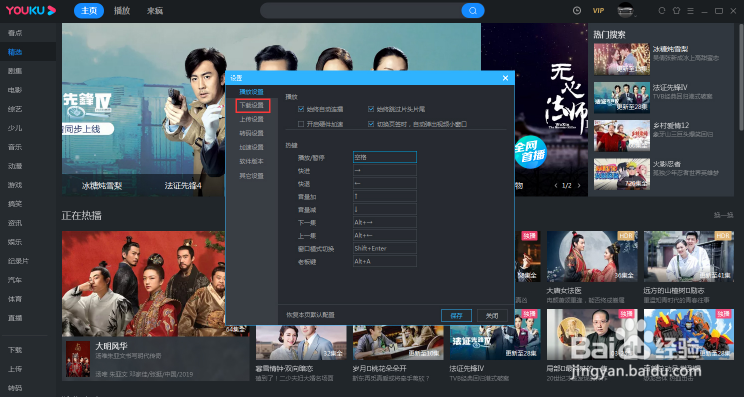The width and height of the screenshot is (744, 397).
Task: Click the 换一换 link
Action: pos(724,215)
